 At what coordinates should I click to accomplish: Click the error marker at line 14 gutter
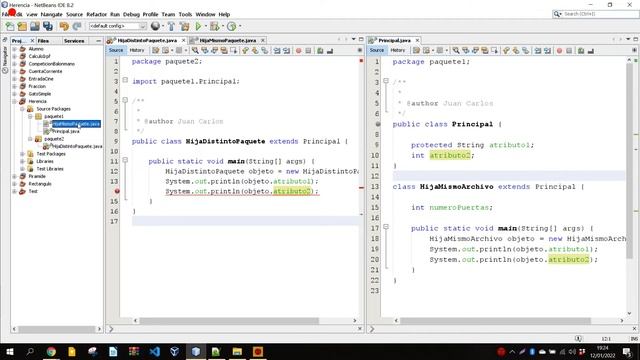tap(117, 191)
